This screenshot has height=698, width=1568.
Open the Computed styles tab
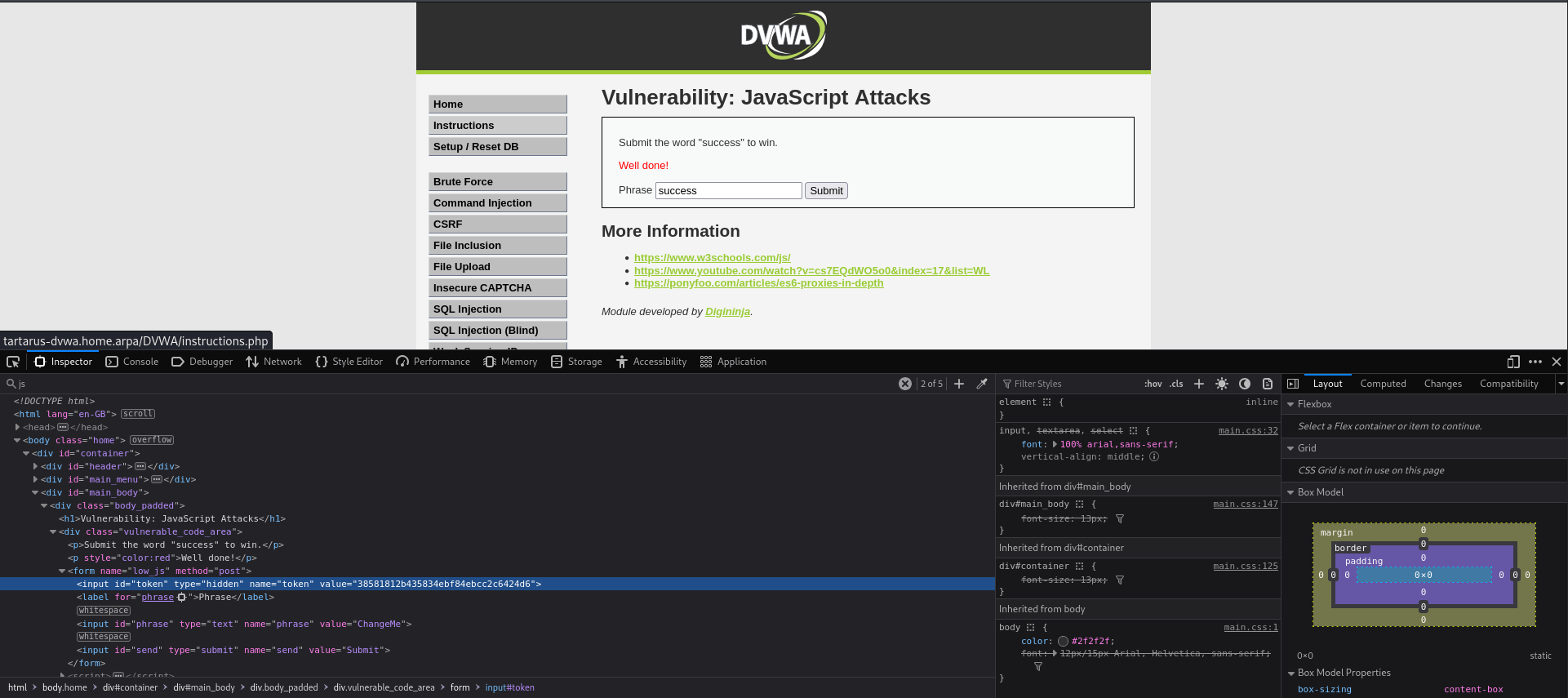1383,384
